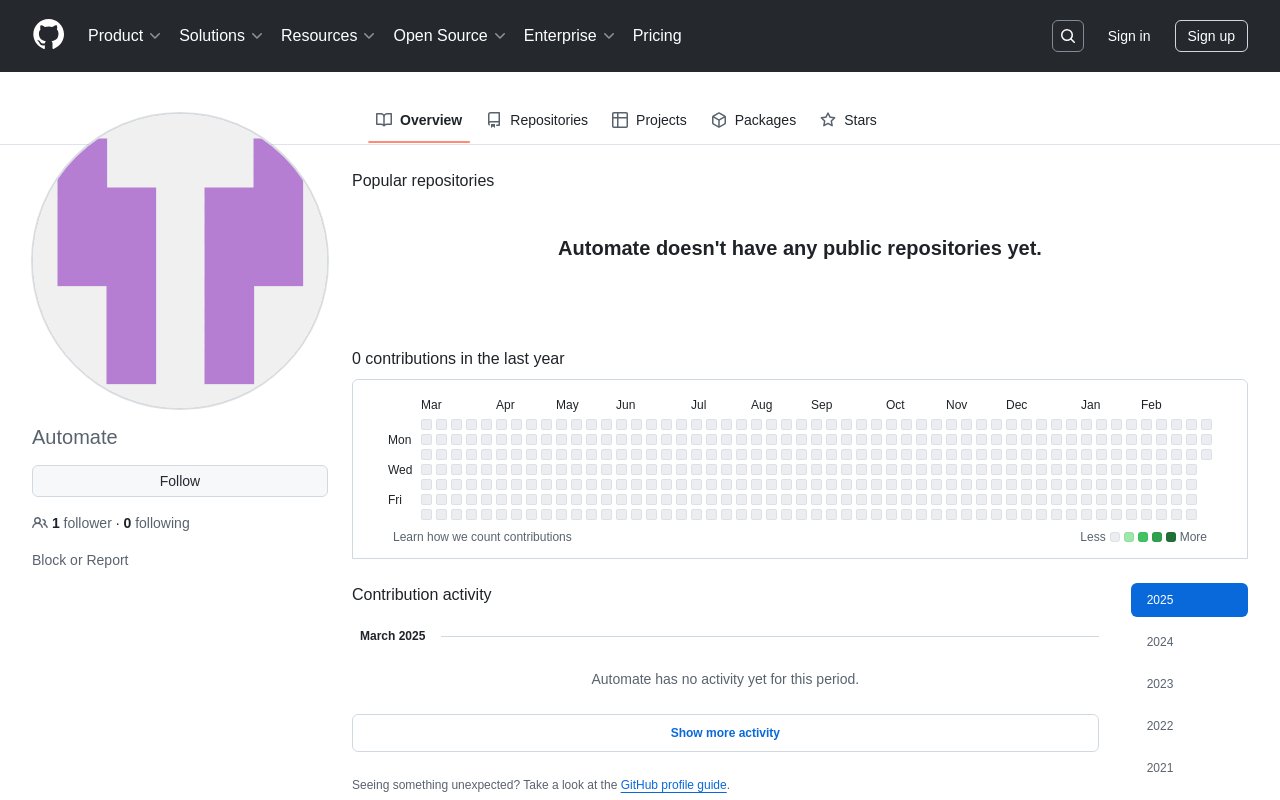This screenshot has height=800, width=1280.
Task: Click the Automate profile avatar
Action: 180,261
